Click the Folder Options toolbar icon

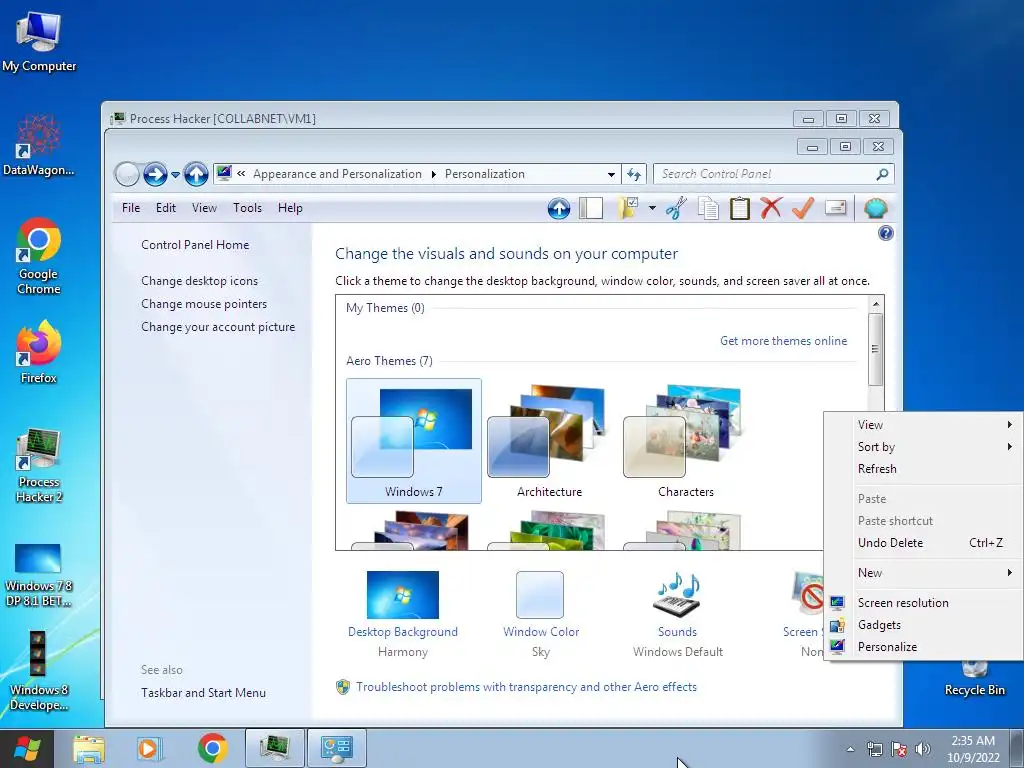tap(628, 208)
